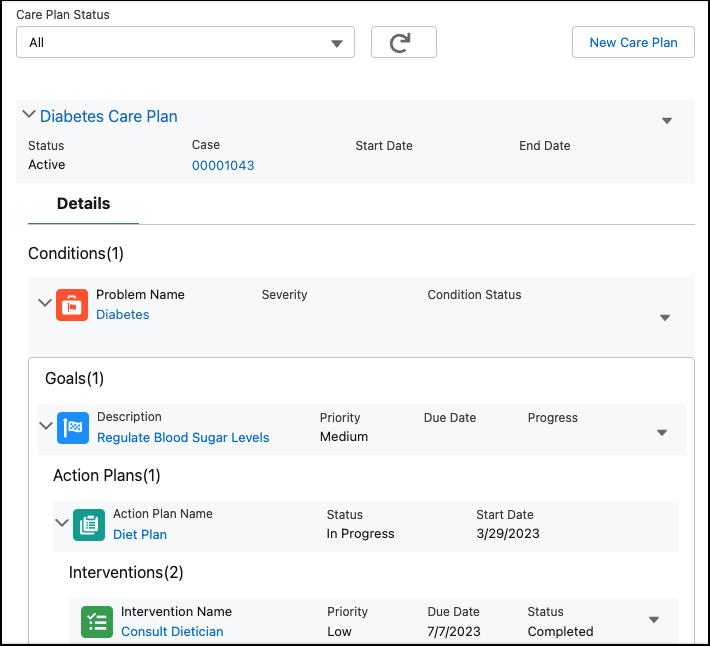Select the Details tab
The width and height of the screenshot is (710, 646).
(x=83, y=204)
